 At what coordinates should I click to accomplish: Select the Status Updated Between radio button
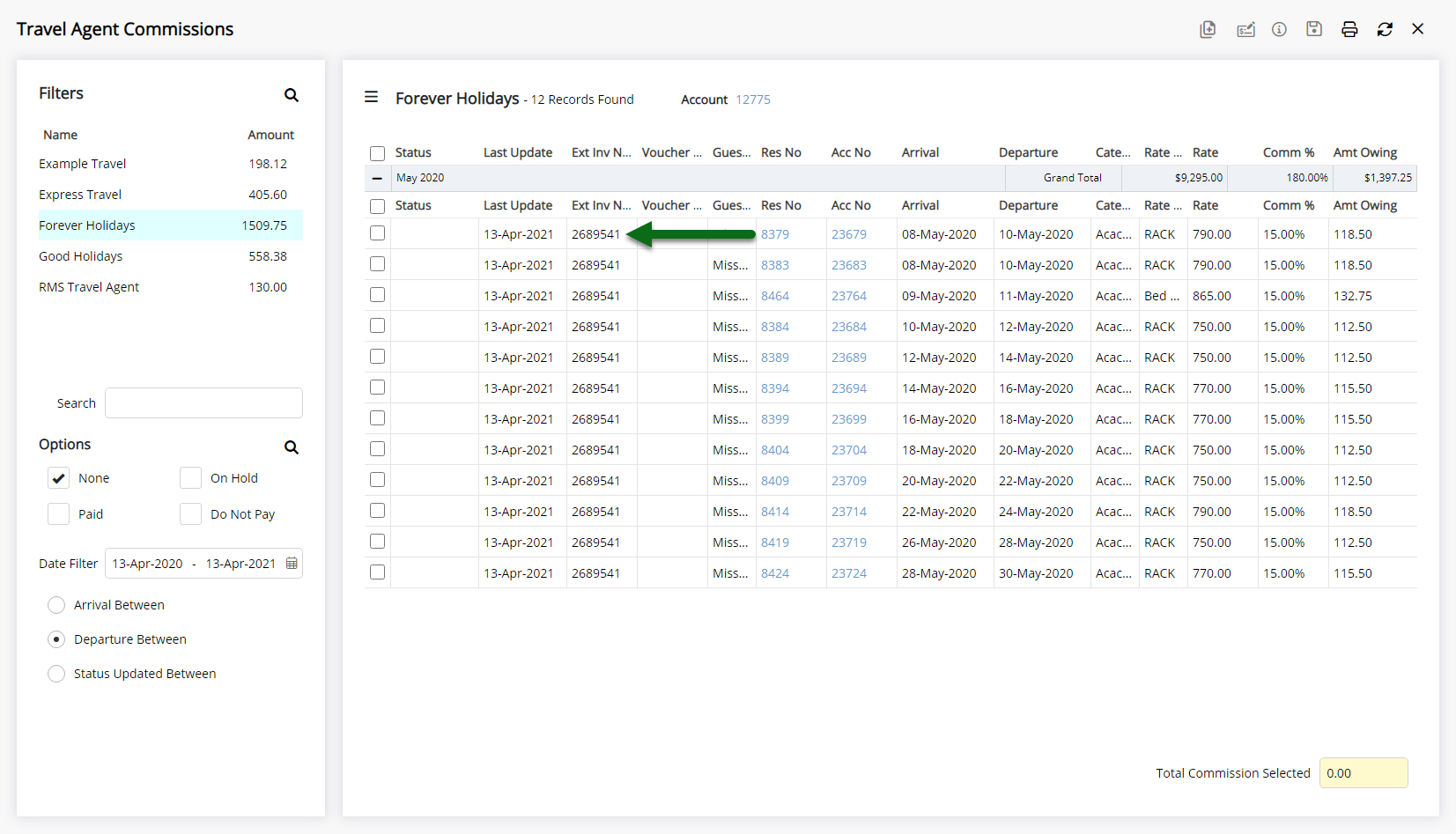[56, 674]
